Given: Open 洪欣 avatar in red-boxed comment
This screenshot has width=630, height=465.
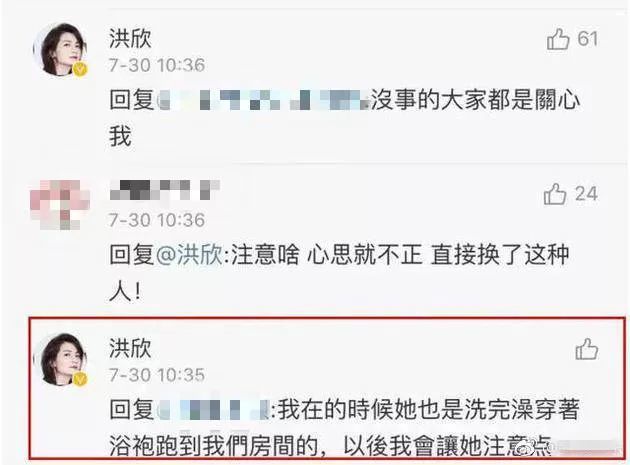Looking at the screenshot, I should (x=60, y=360).
